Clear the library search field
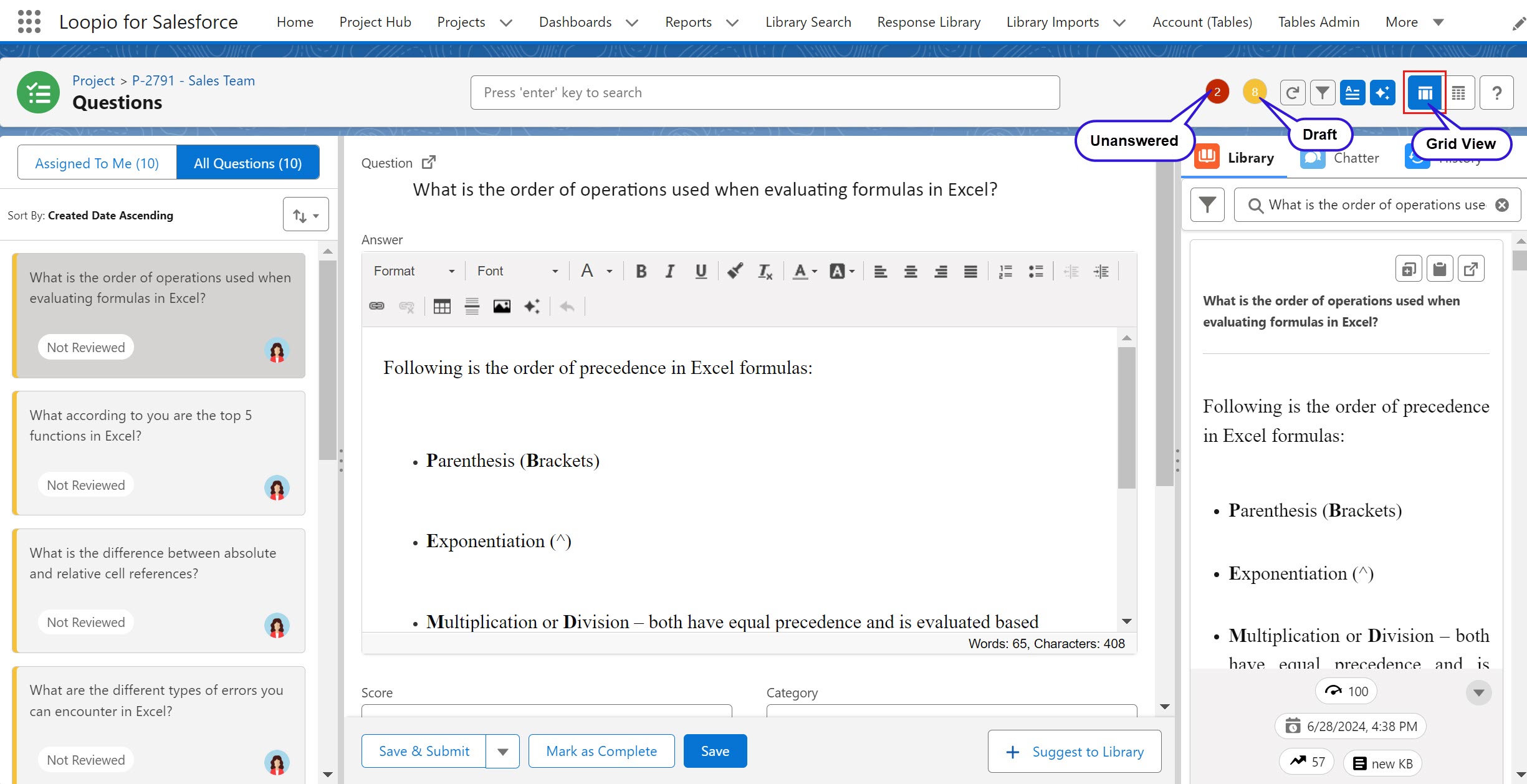The image size is (1527, 784). [1503, 205]
